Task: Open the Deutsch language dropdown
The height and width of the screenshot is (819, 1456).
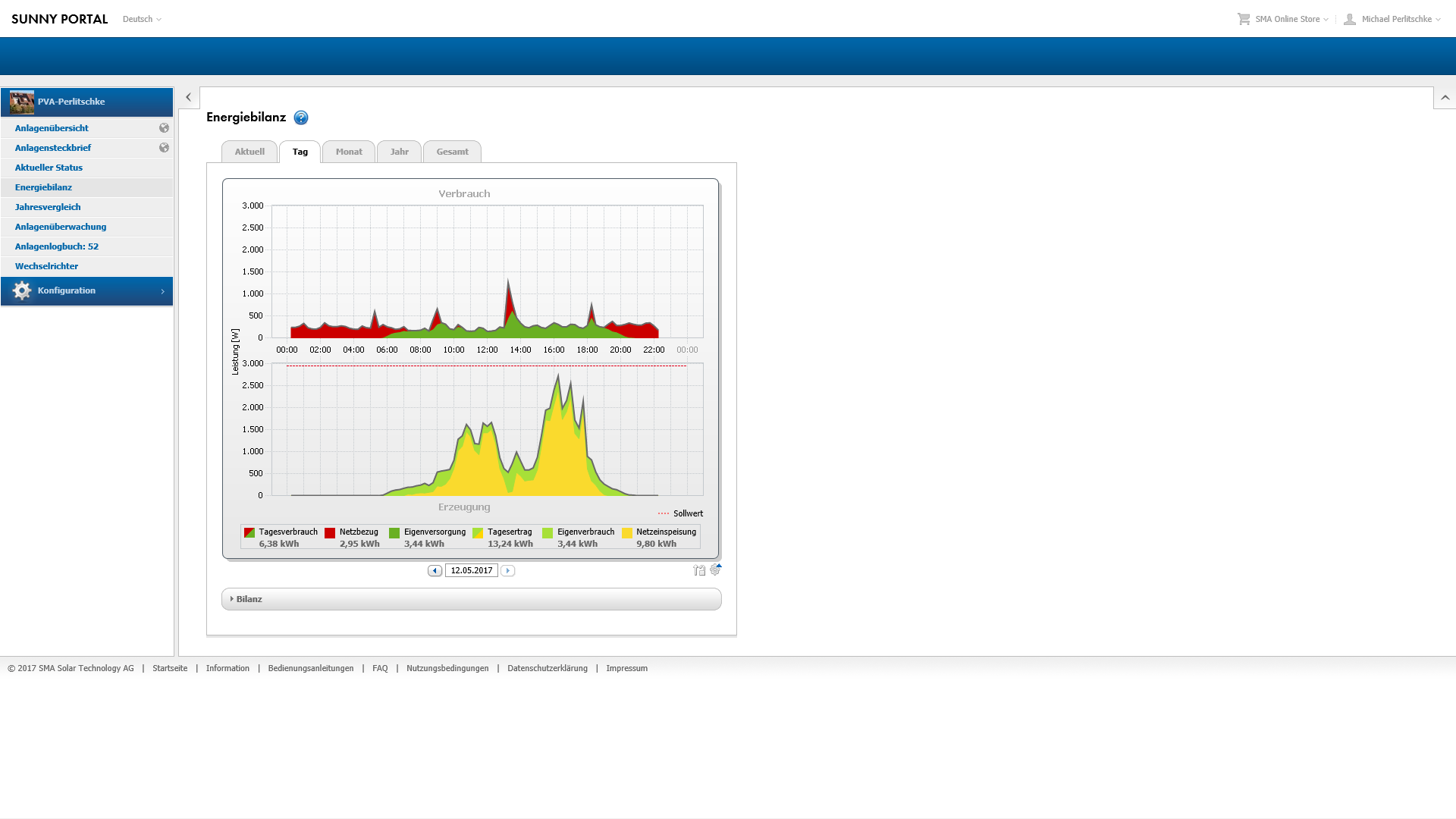Action: coord(142,19)
